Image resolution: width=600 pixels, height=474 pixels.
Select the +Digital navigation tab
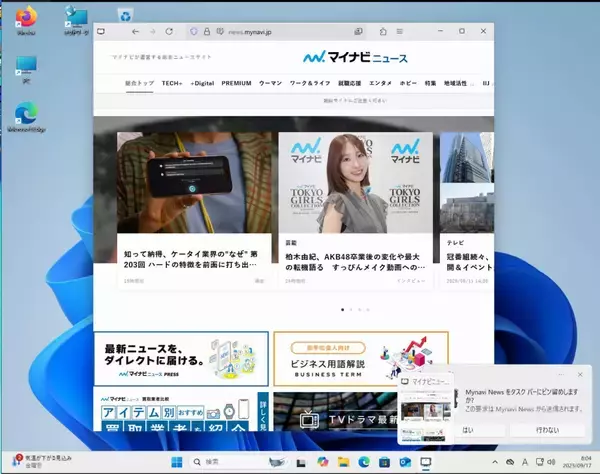click(202, 83)
